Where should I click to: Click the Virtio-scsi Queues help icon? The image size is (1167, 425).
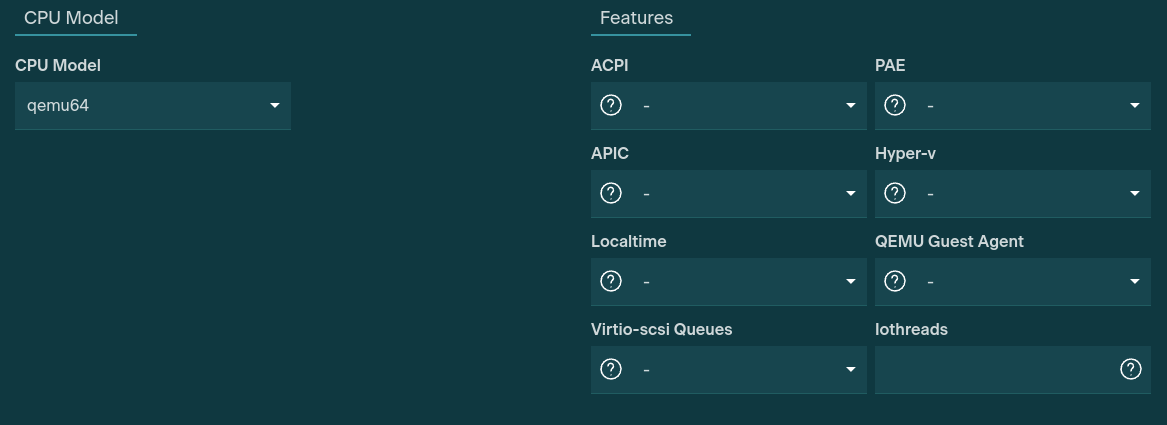611,369
